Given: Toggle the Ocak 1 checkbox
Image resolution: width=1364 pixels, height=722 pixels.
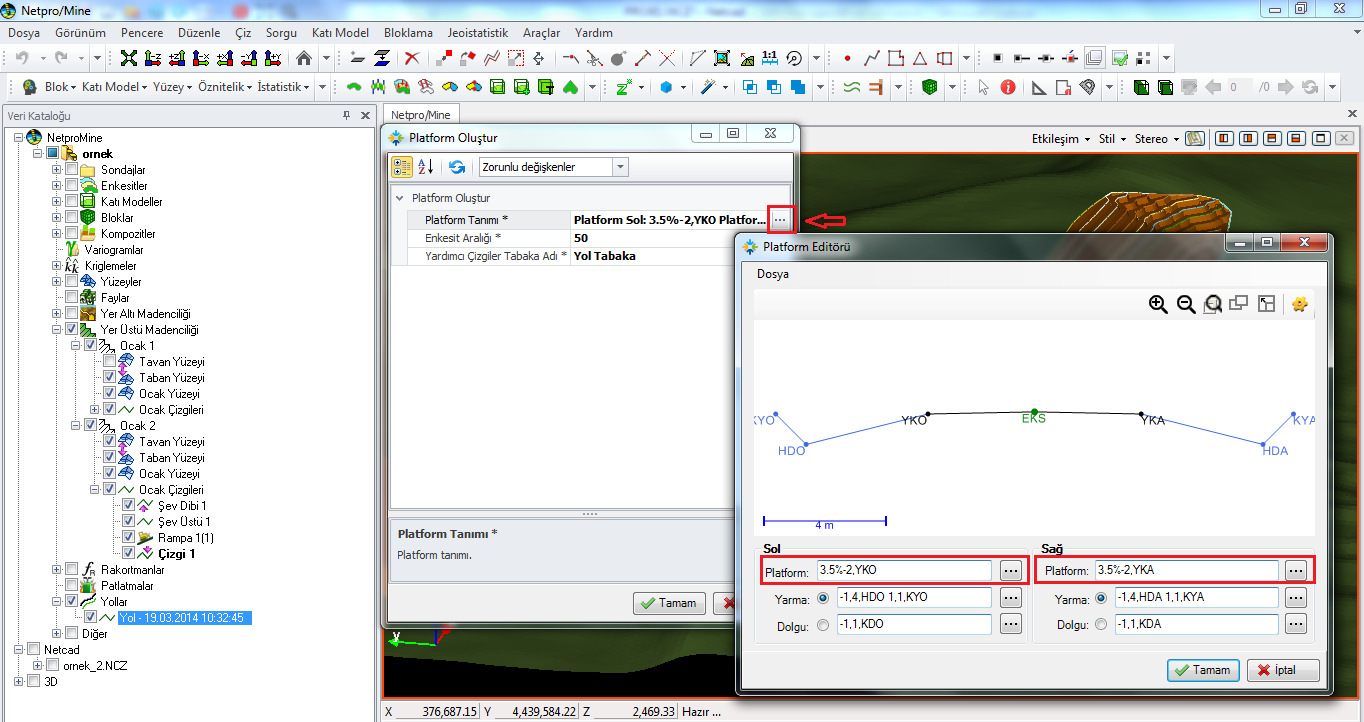Looking at the screenshot, I should point(90,346).
